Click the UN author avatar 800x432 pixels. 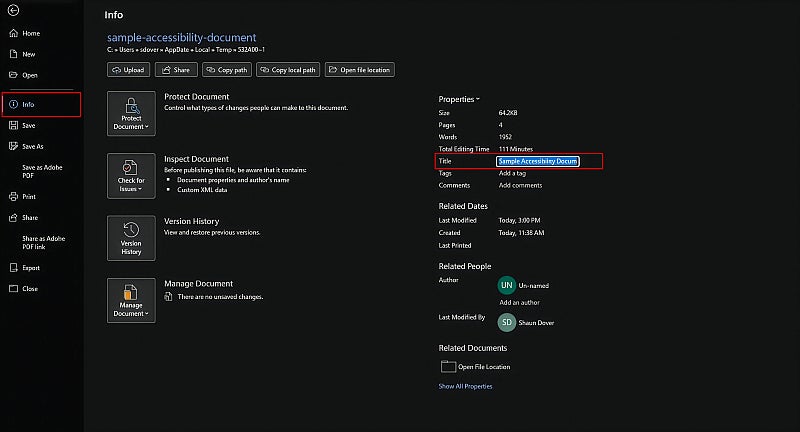507,286
